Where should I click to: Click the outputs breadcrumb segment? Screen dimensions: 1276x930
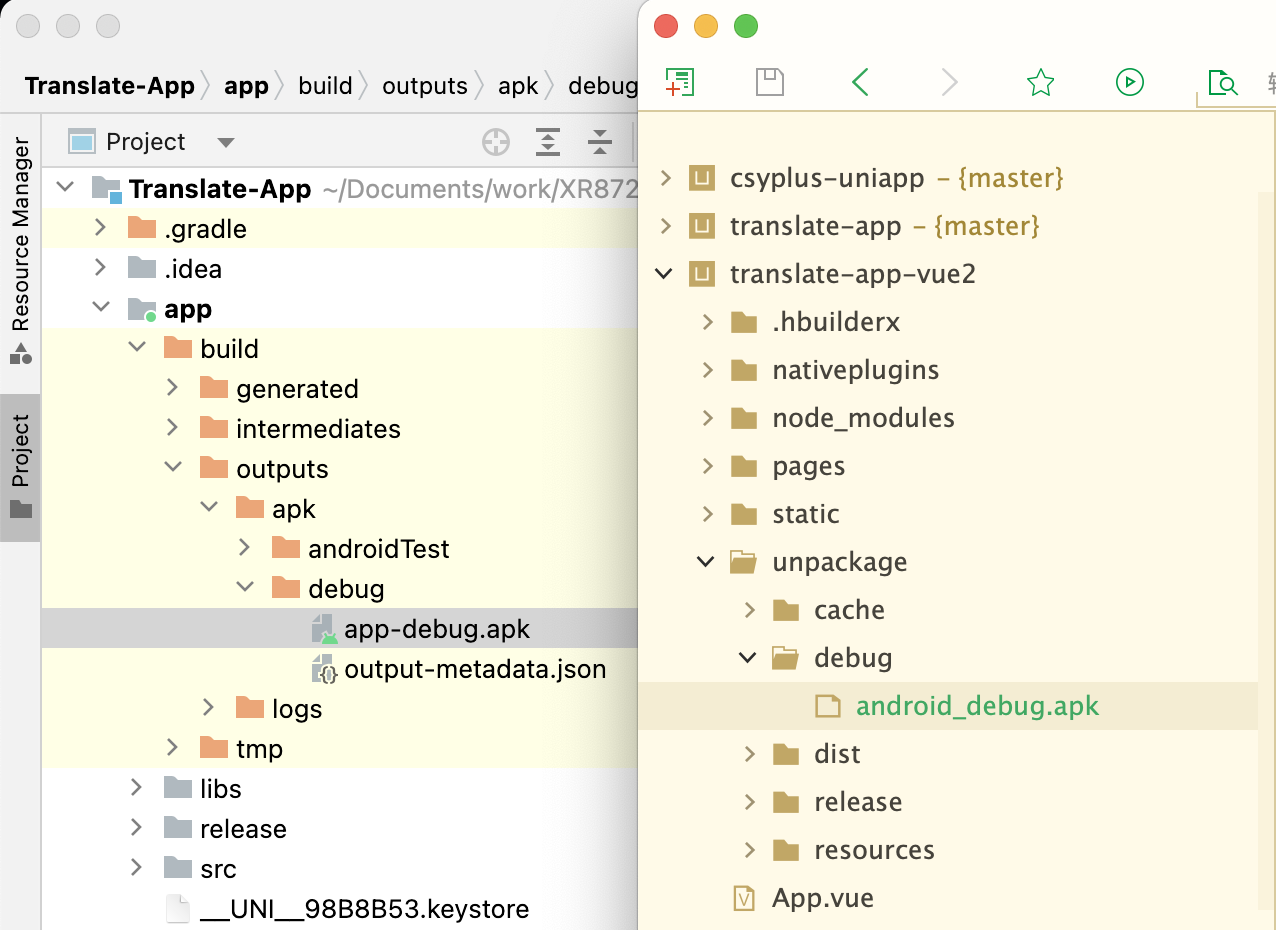click(x=425, y=86)
